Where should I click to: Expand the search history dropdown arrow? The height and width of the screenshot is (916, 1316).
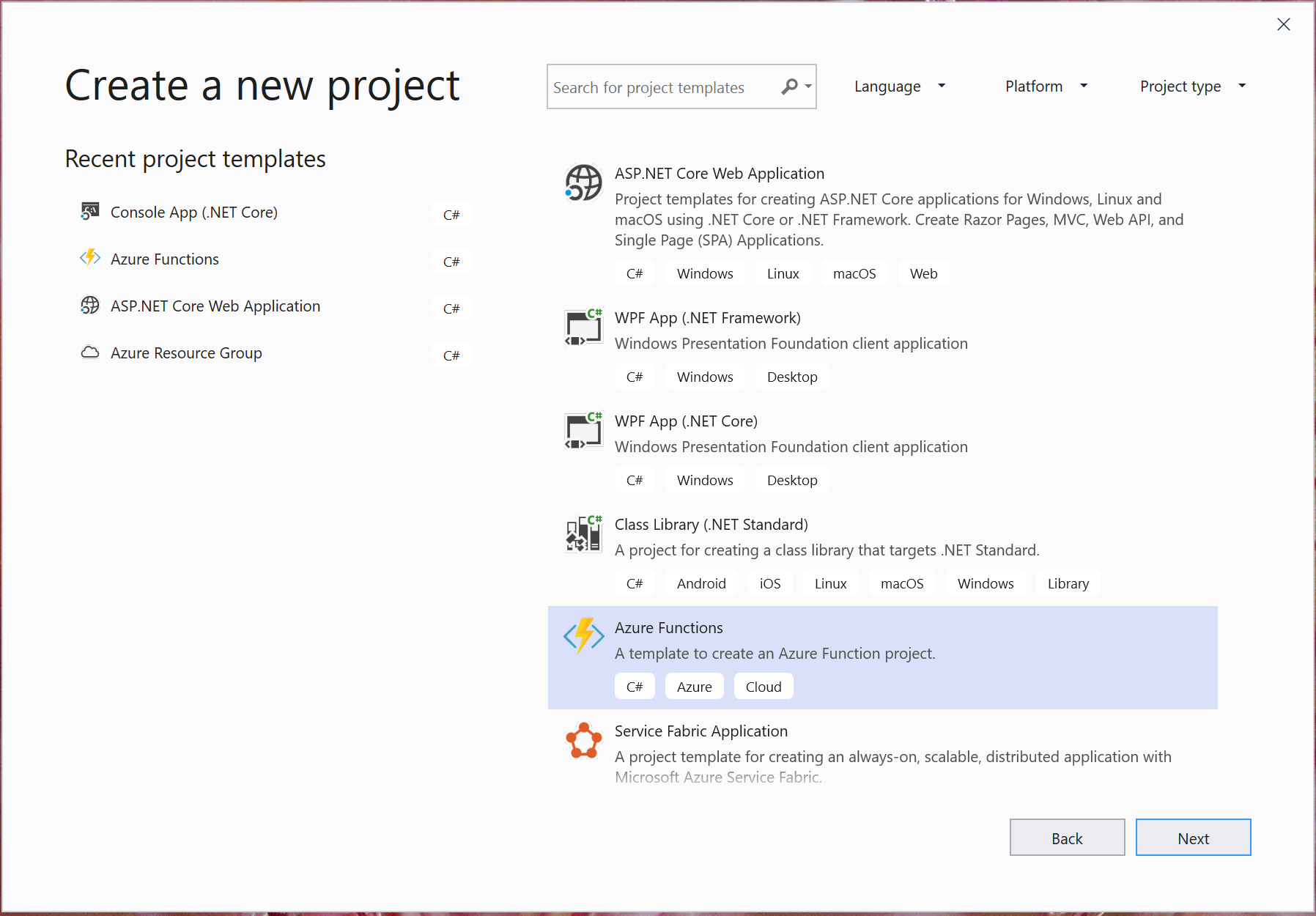pos(808,86)
